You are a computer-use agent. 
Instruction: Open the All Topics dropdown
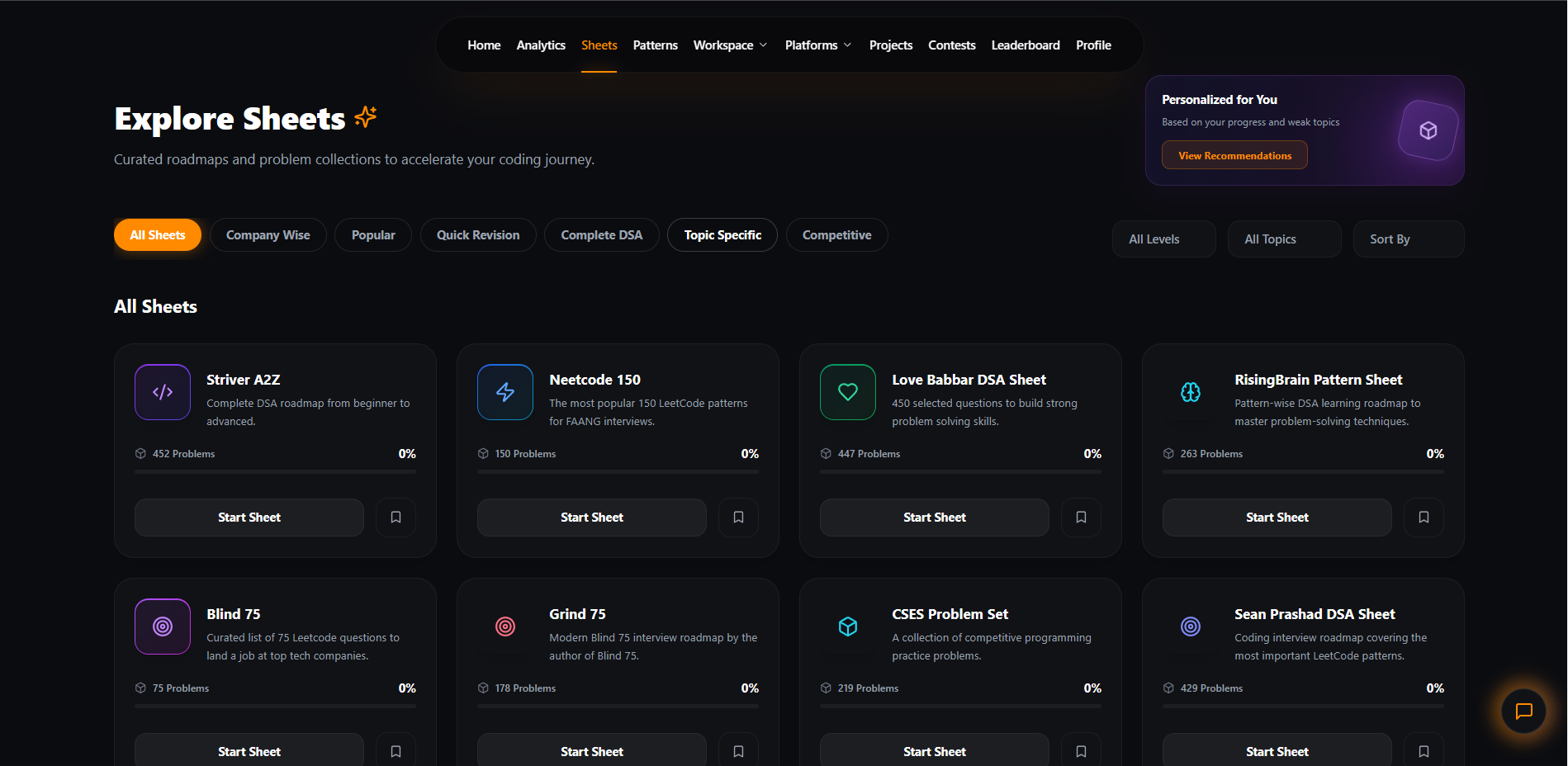coord(1284,239)
